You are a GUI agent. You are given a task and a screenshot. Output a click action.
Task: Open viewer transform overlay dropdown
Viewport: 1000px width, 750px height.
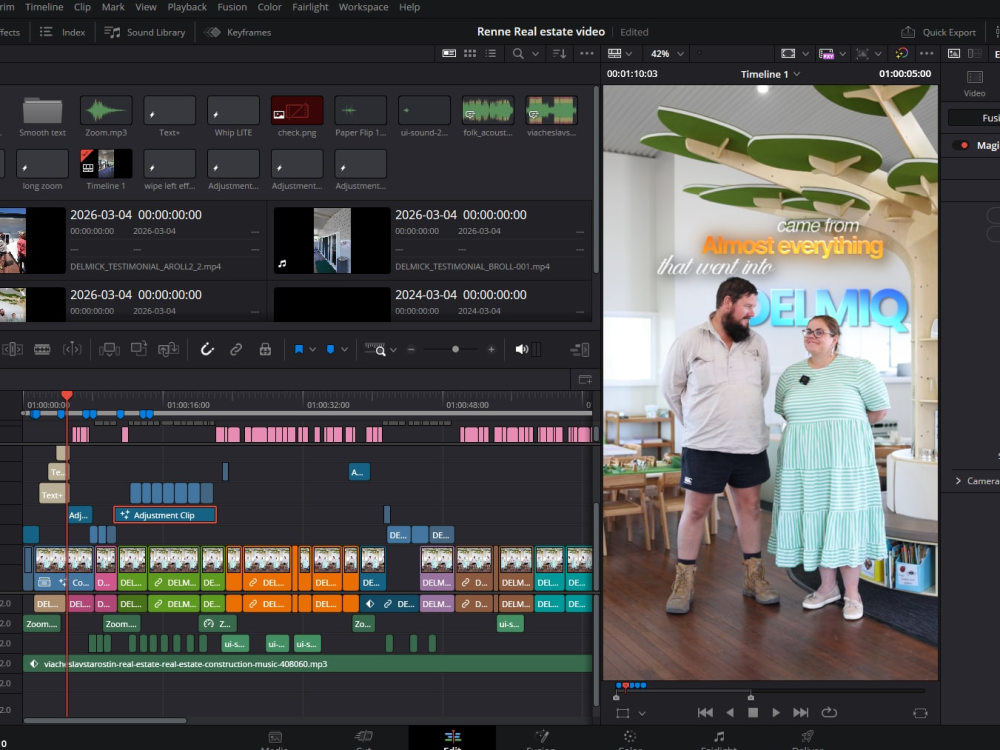642,714
